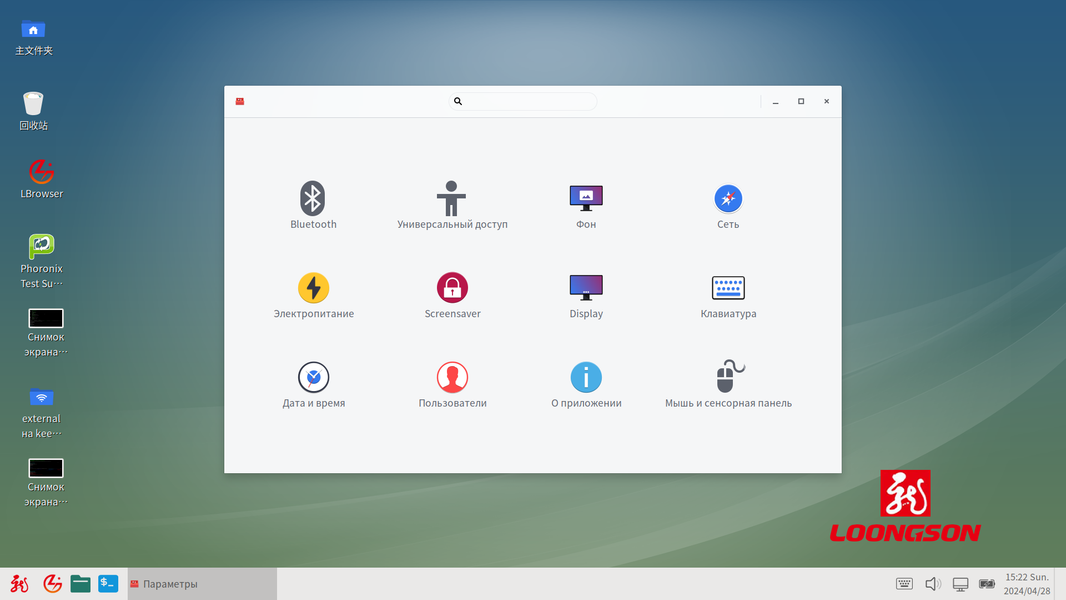
Task: Launch LBrowser from the taskbar
Action: click(x=52, y=584)
